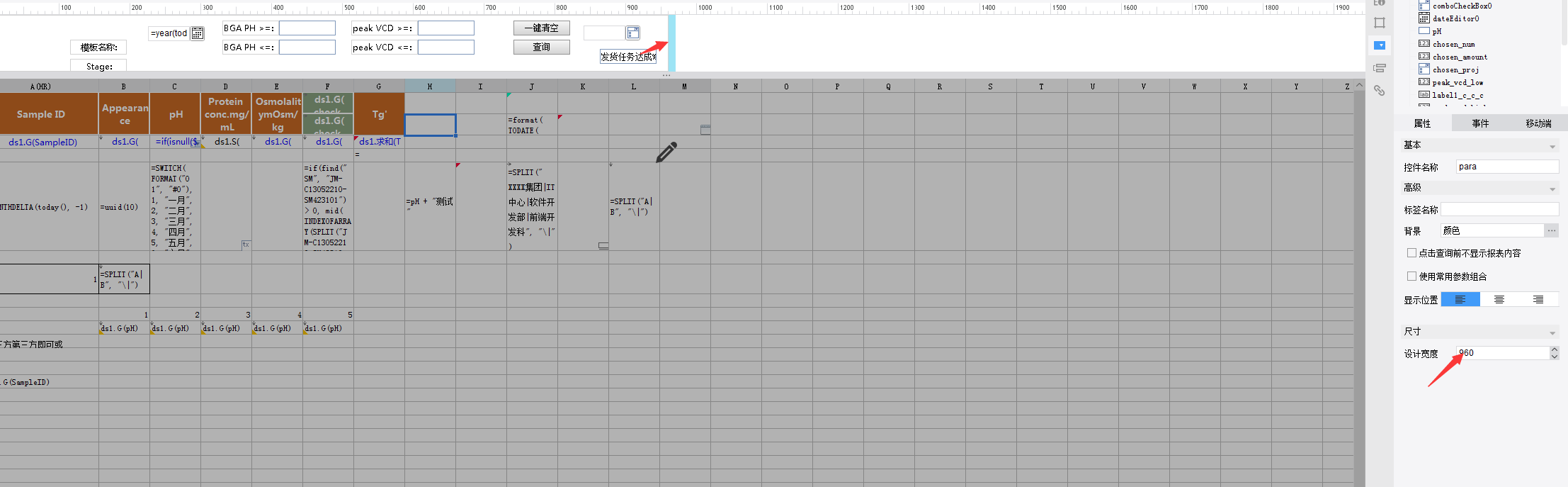Switch to the 事件 tab
This screenshot has width=1568, height=487.
[1480, 123]
